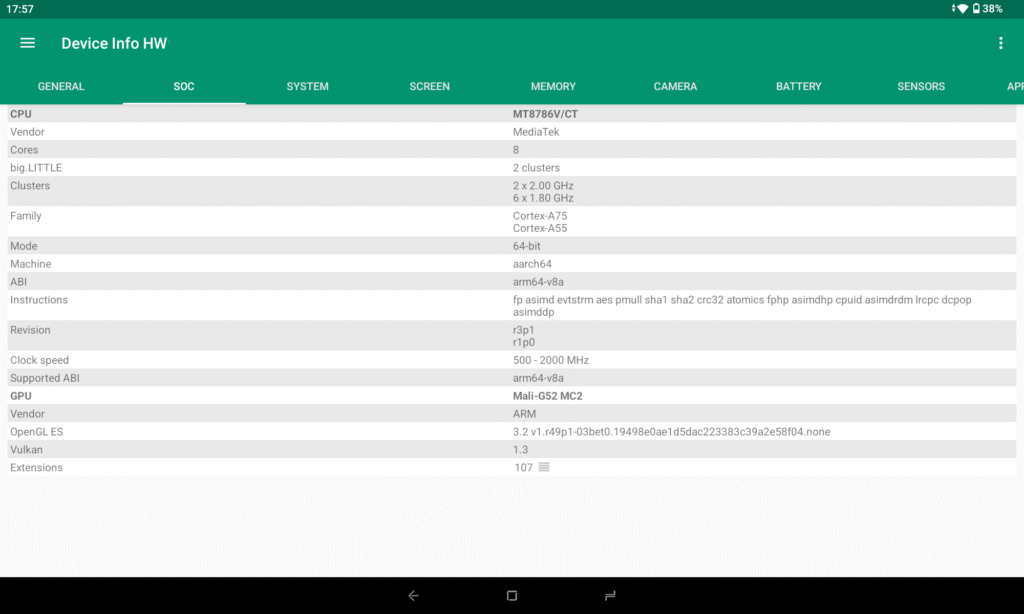Screen dimensions: 1024x614
Task: Select the SOC tab
Action: (184, 87)
